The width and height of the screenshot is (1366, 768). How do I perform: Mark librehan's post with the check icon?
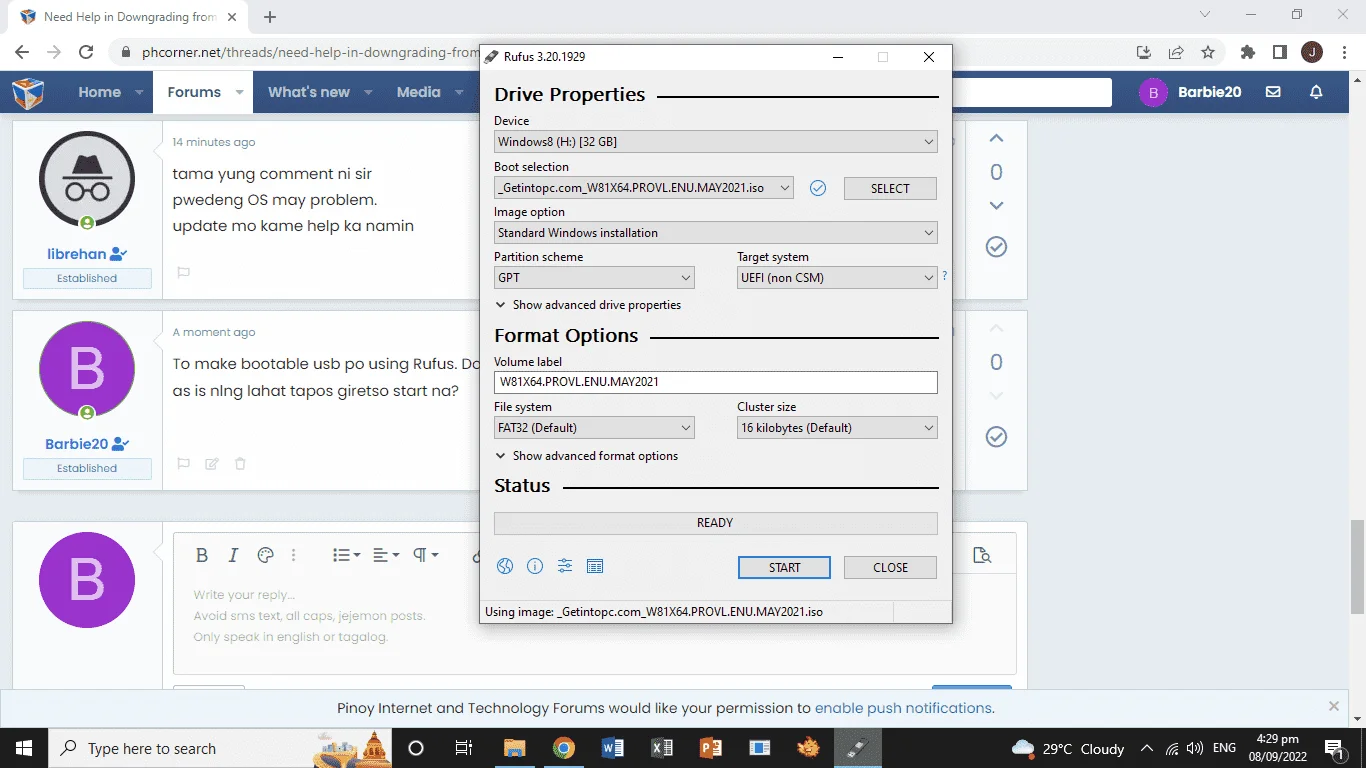tap(996, 247)
